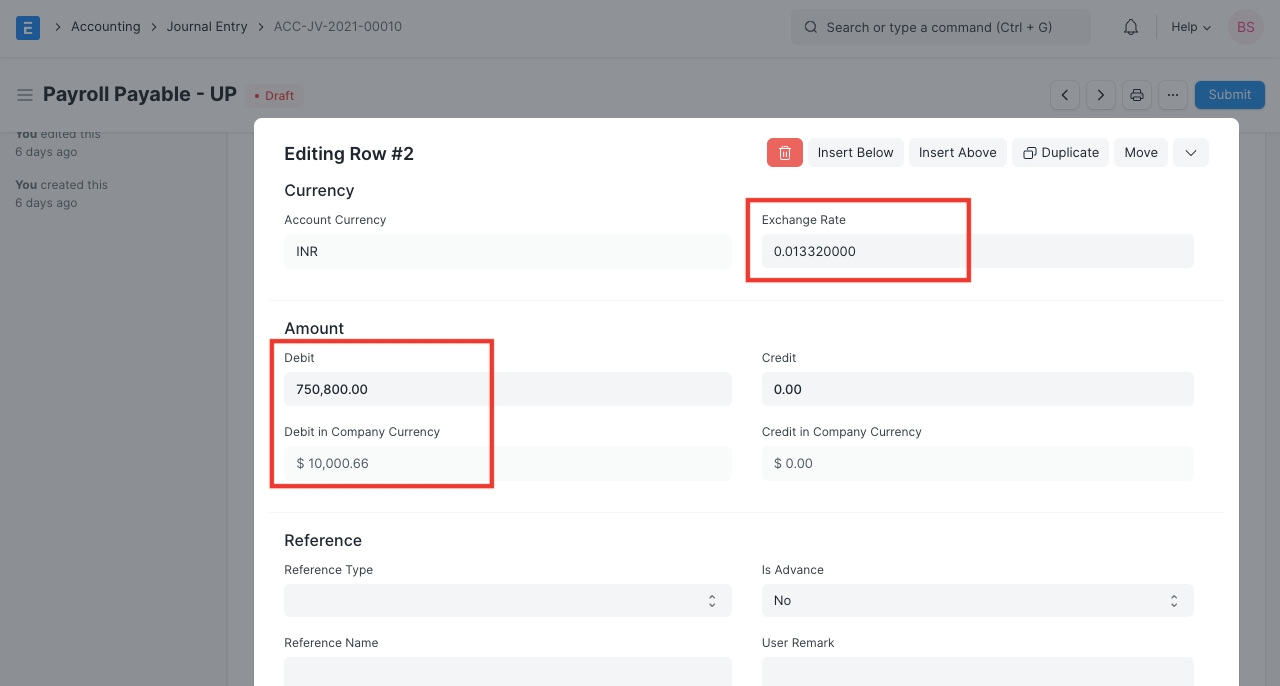Navigate to Accounting breadcrumb
The image size is (1280, 686).
(x=105, y=27)
